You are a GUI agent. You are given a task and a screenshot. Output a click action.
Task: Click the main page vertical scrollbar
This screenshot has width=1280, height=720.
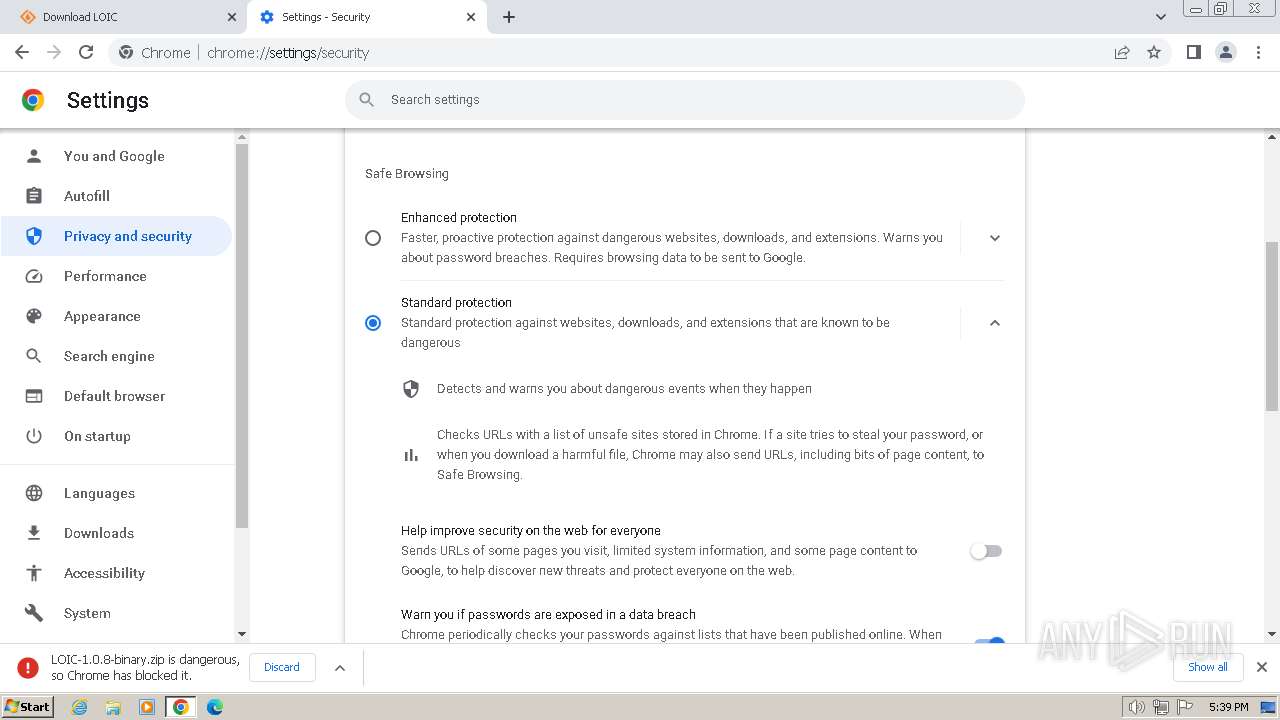(1272, 326)
